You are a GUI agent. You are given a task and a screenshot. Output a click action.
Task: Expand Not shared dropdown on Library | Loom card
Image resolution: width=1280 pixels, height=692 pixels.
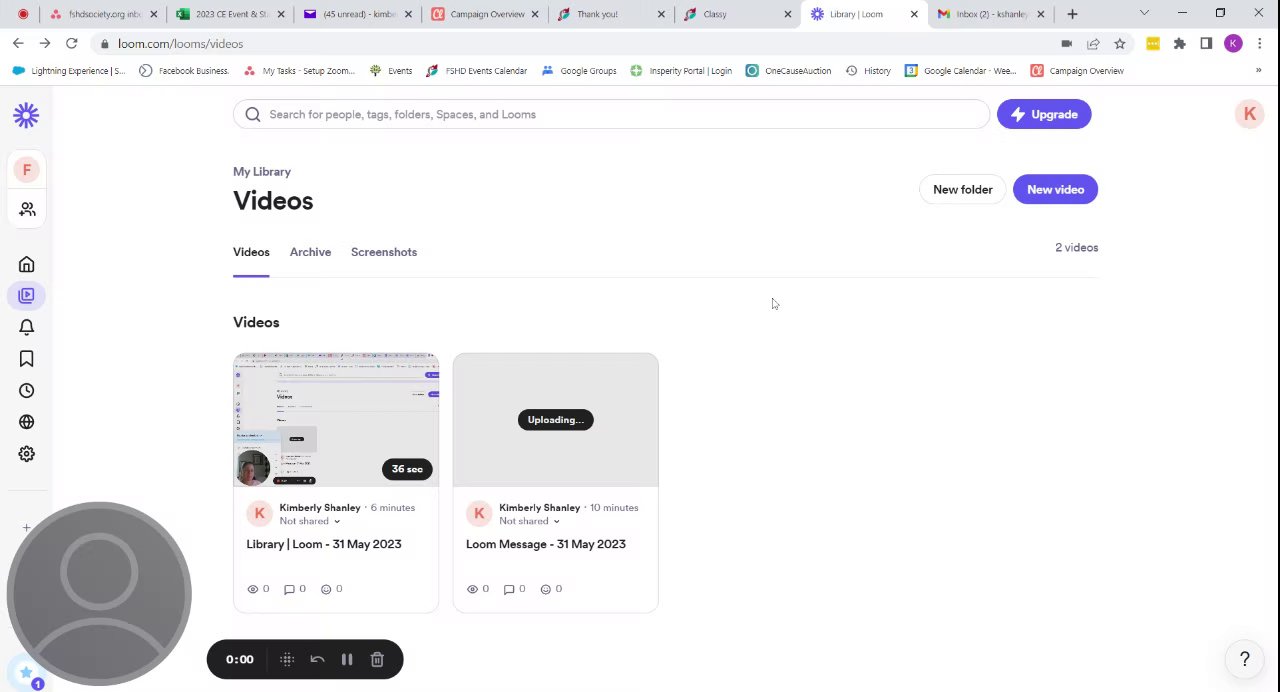[337, 521]
